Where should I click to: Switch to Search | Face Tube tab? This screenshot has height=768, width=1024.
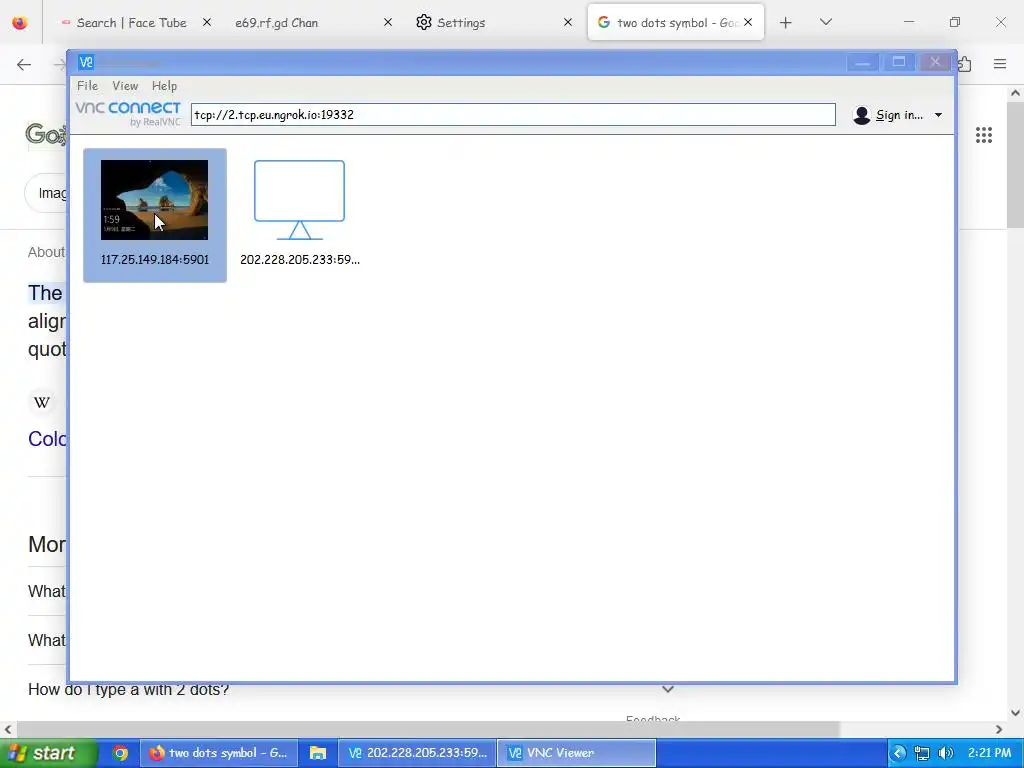click(131, 22)
